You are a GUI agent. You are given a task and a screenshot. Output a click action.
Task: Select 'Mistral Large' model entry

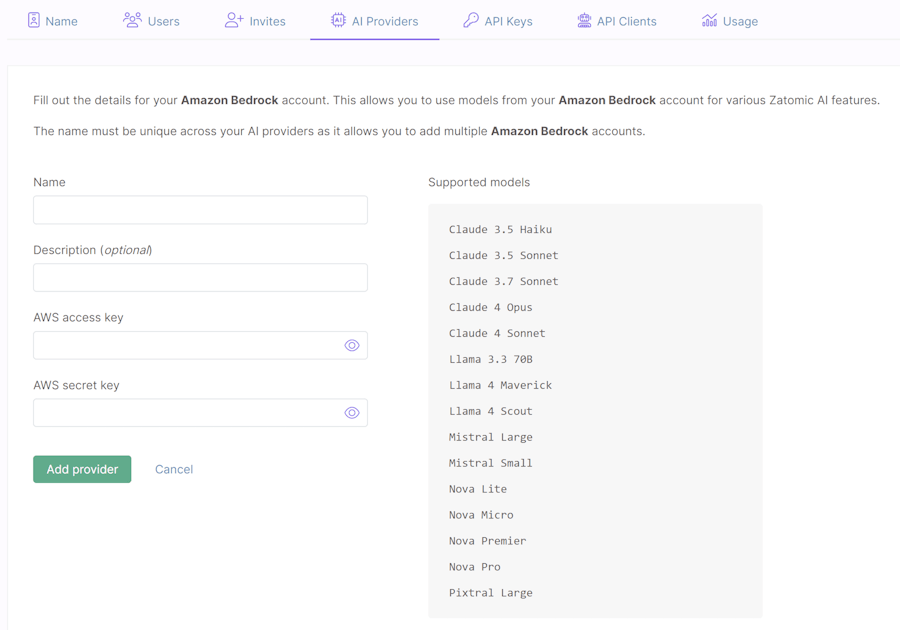tap(491, 437)
